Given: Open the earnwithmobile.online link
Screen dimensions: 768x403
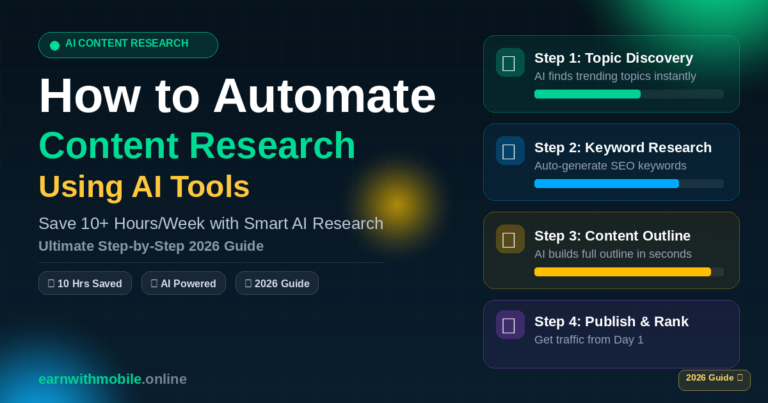Looking at the screenshot, I should (x=113, y=379).
